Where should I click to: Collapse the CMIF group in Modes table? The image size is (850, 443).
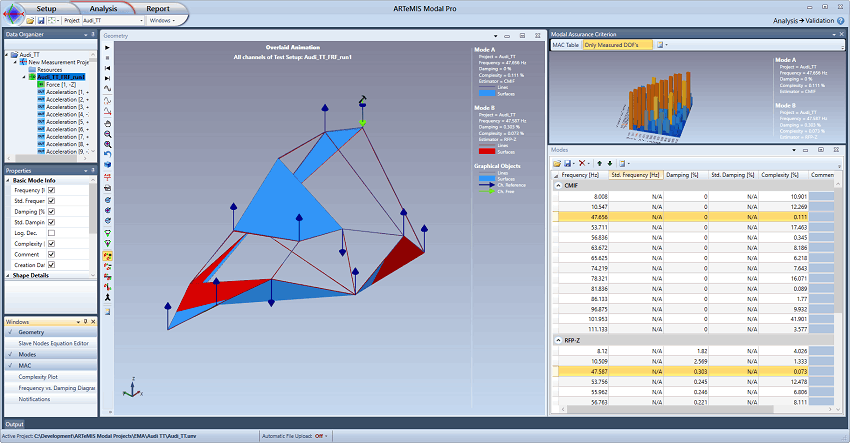[556, 185]
